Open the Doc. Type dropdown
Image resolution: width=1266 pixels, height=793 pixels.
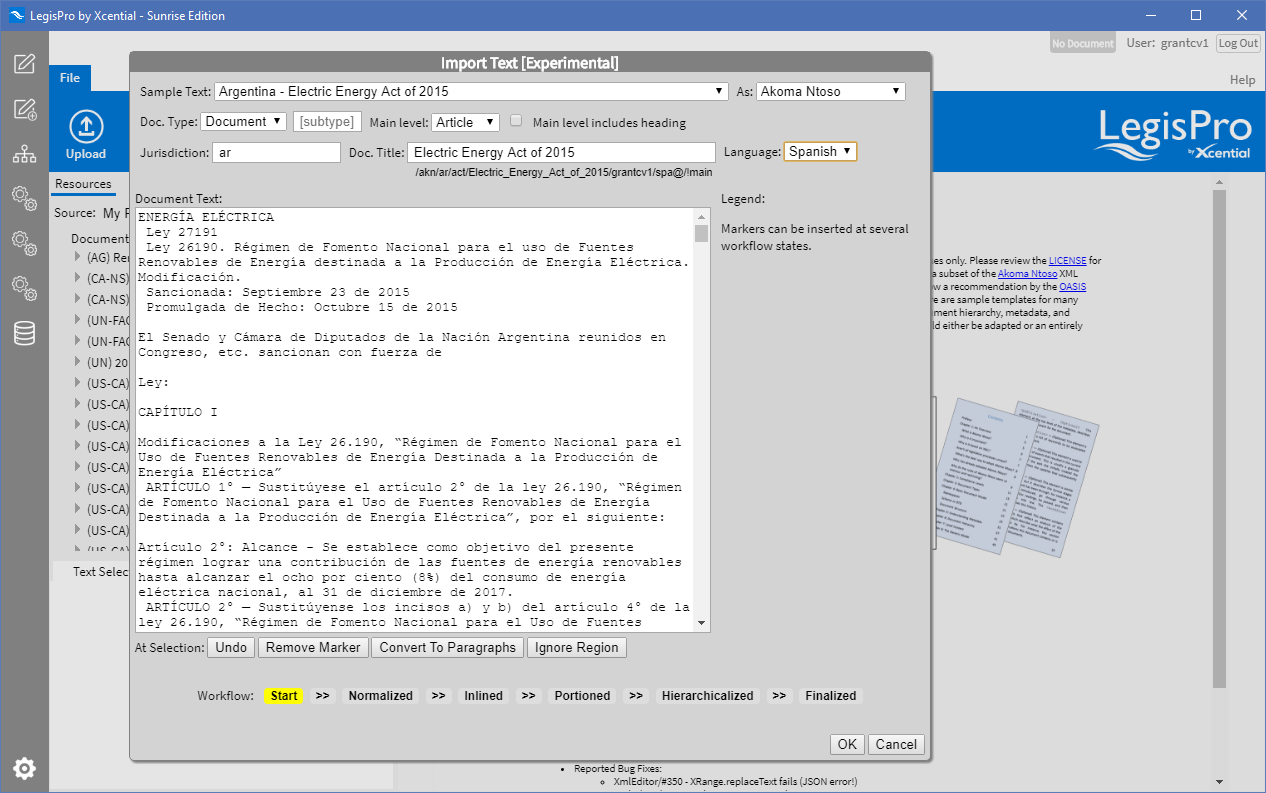click(x=244, y=121)
